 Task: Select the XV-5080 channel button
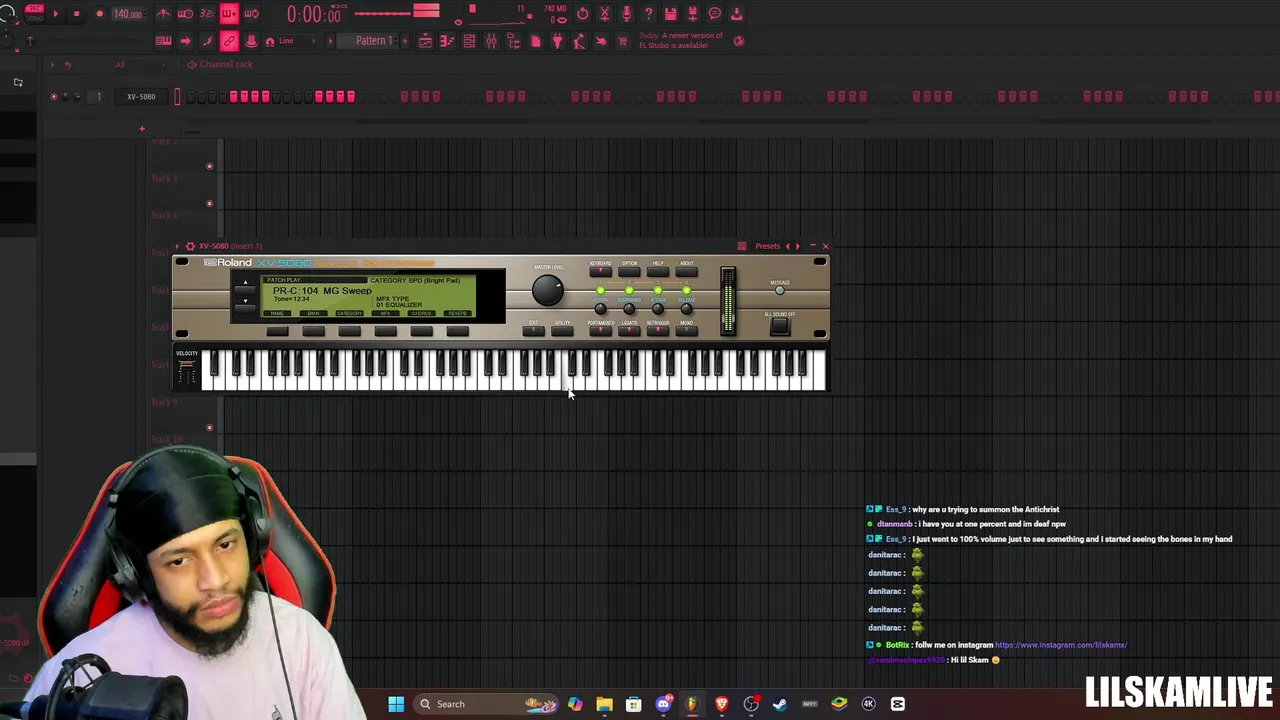point(141,97)
